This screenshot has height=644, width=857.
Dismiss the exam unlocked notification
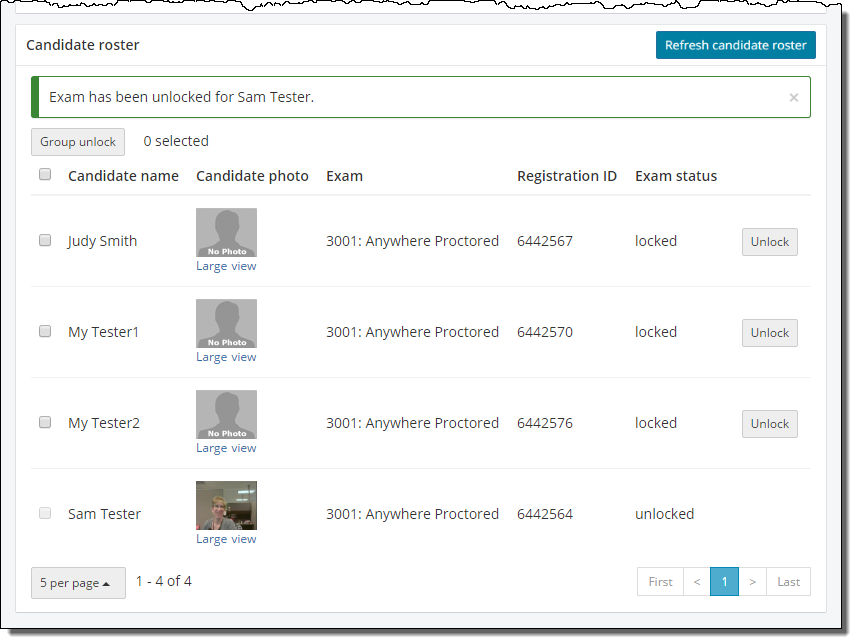(x=793, y=98)
